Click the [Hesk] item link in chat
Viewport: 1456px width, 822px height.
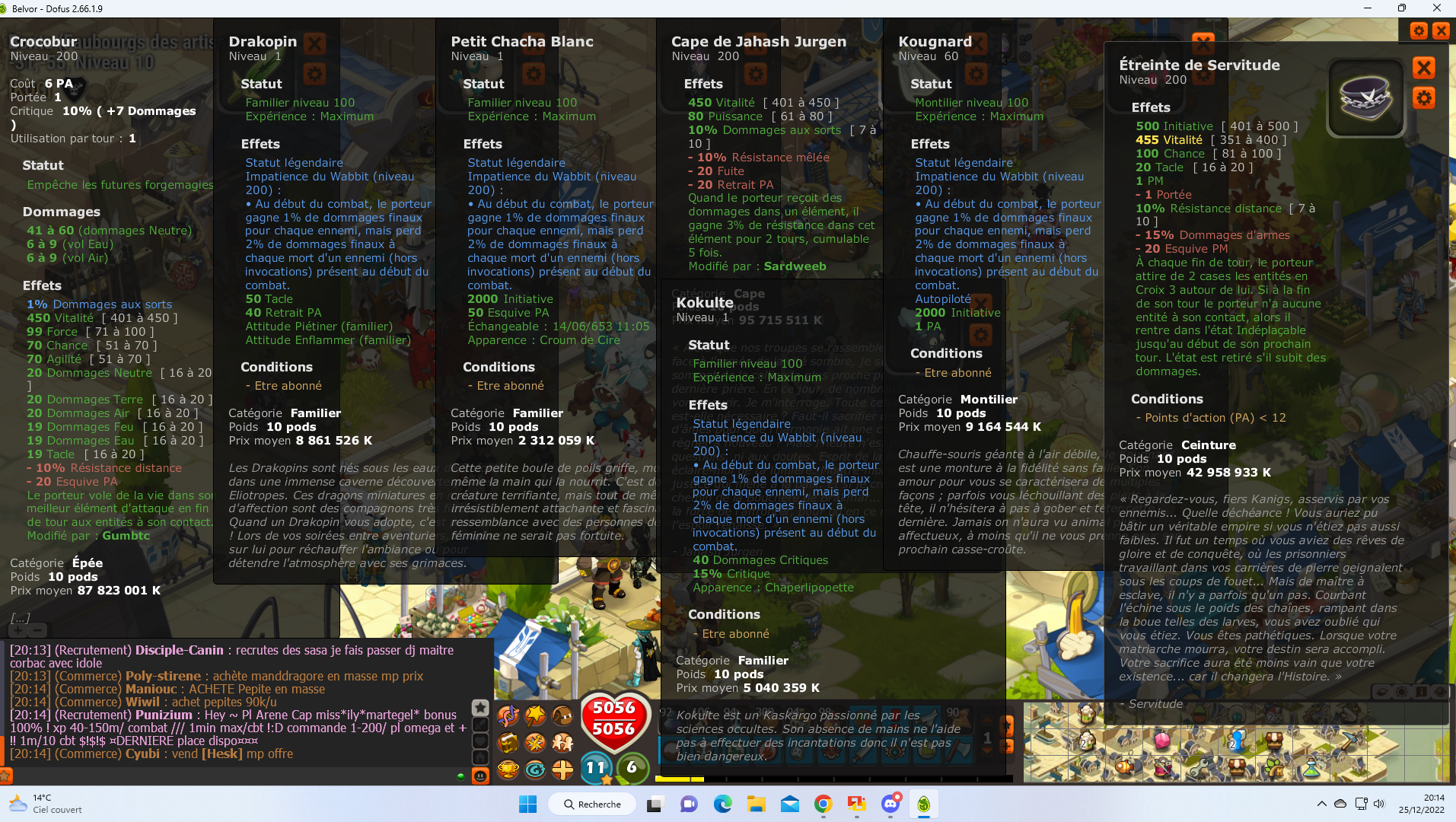pos(221,753)
